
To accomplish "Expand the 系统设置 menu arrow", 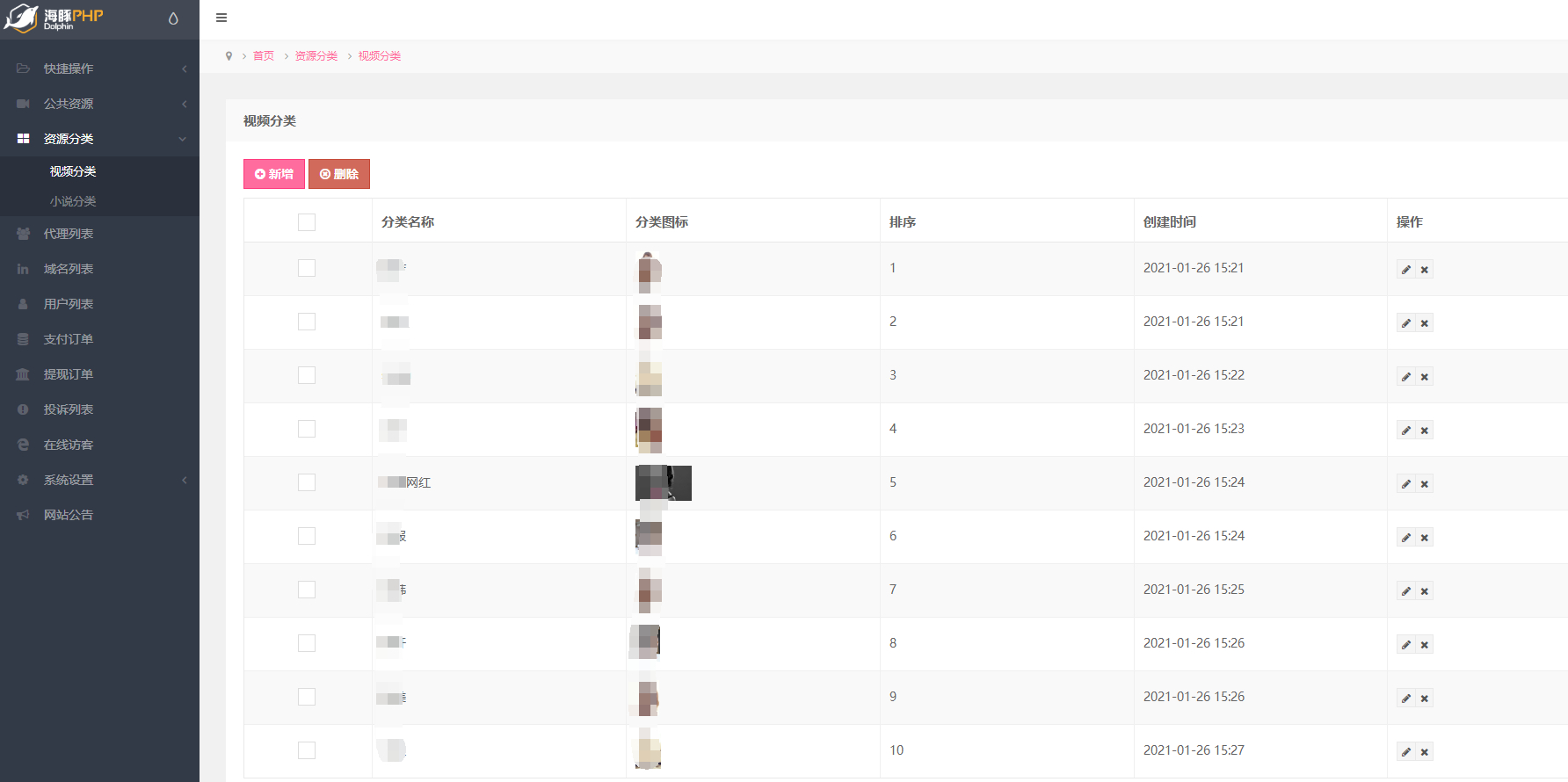I will click(x=184, y=480).
